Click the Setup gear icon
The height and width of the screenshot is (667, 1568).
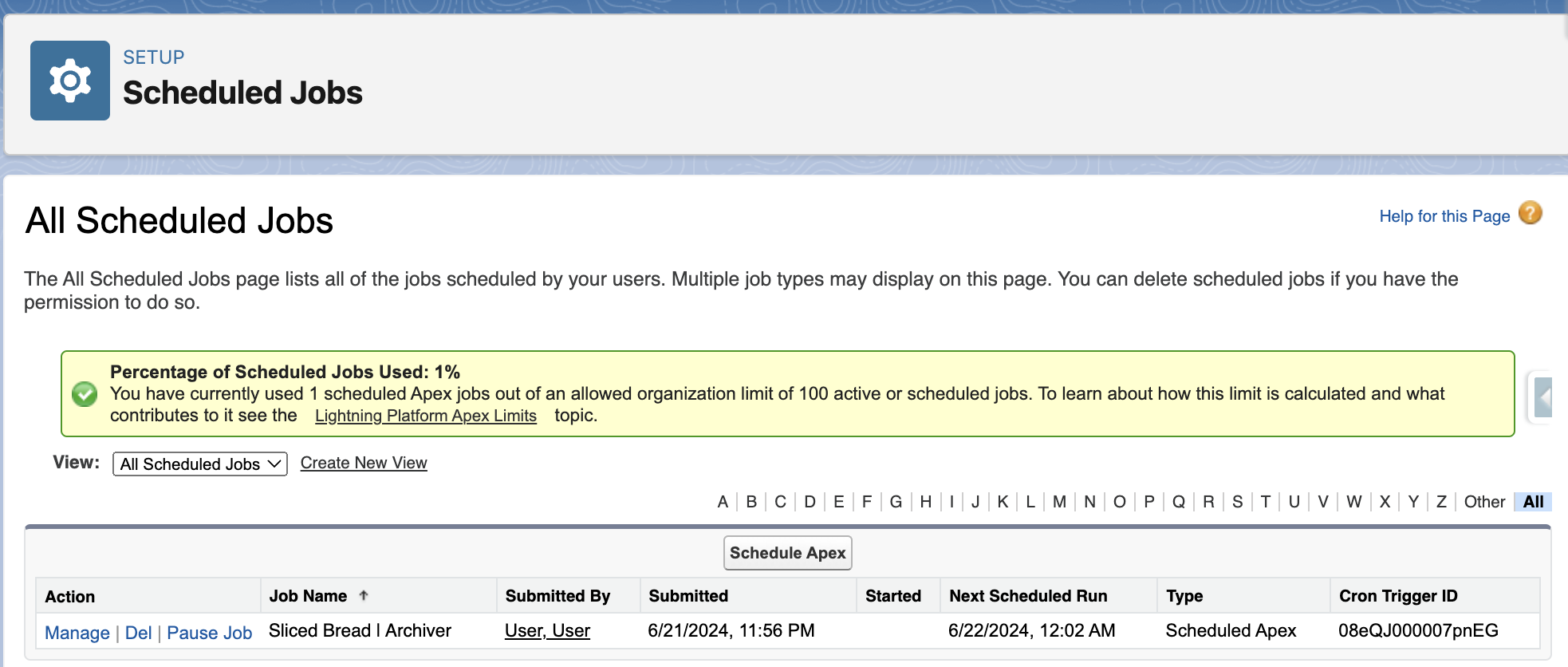click(70, 81)
